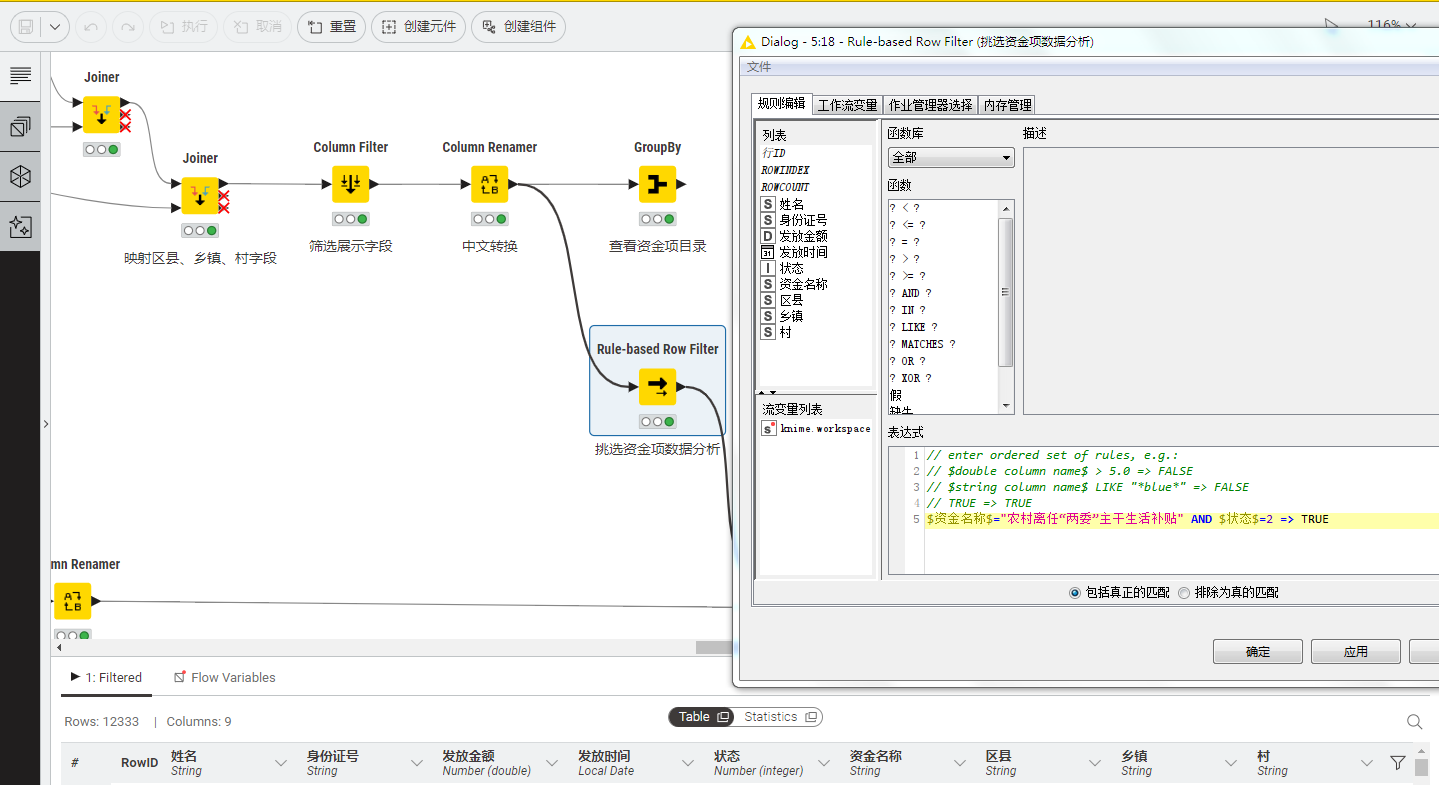Open the Rule-based Row Filter node
Viewport: 1439px width, 785px height.
tap(657, 386)
